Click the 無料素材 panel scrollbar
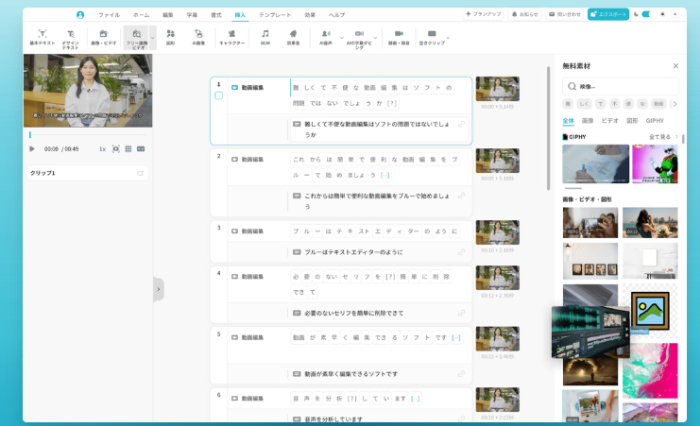700x426 pixels. click(x=683, y=139)
